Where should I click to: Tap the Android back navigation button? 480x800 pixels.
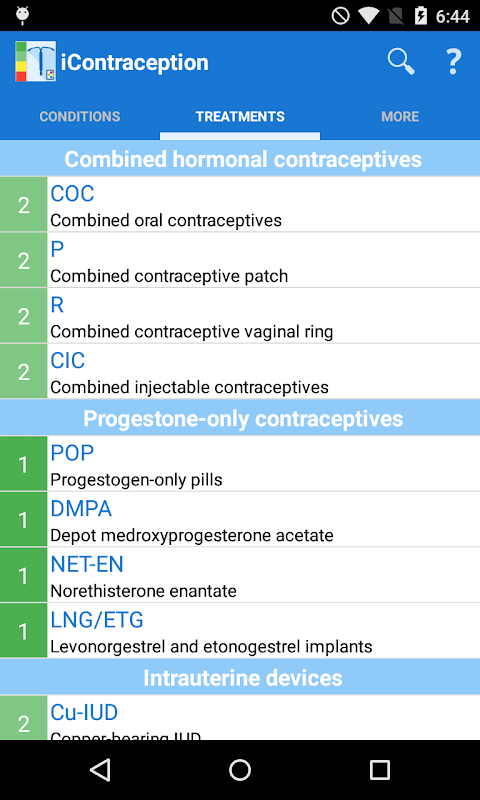[x=100, y=769]
